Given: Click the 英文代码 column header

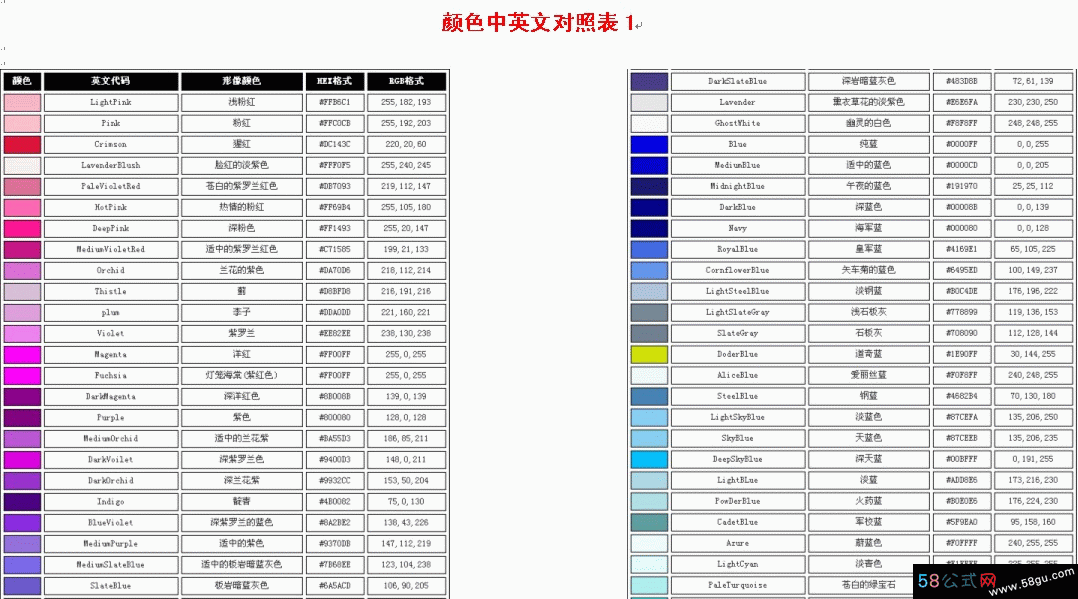Looking at the screenshot, I should (x=111, y=81).
